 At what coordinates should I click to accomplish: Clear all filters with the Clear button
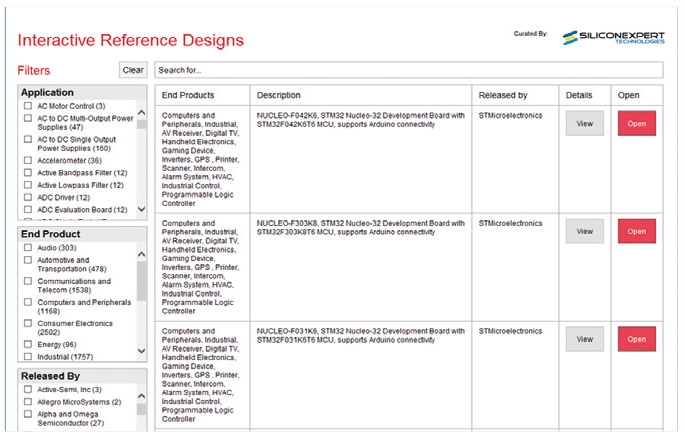coord(133,70)
